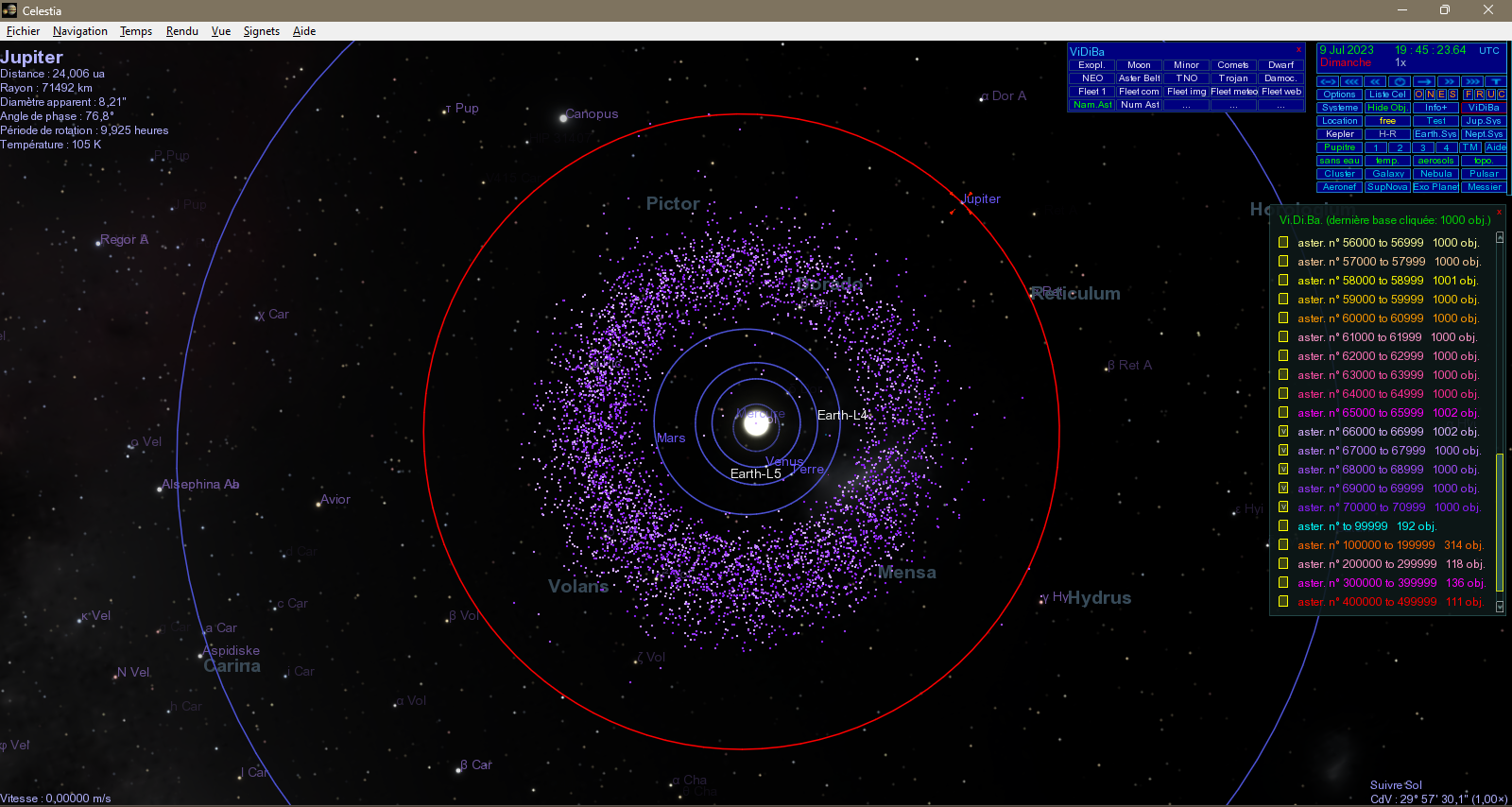Click the green scrollbar thumb in asteroid list
Viewport: 1512px width, 807px height.
[1500, 524]
